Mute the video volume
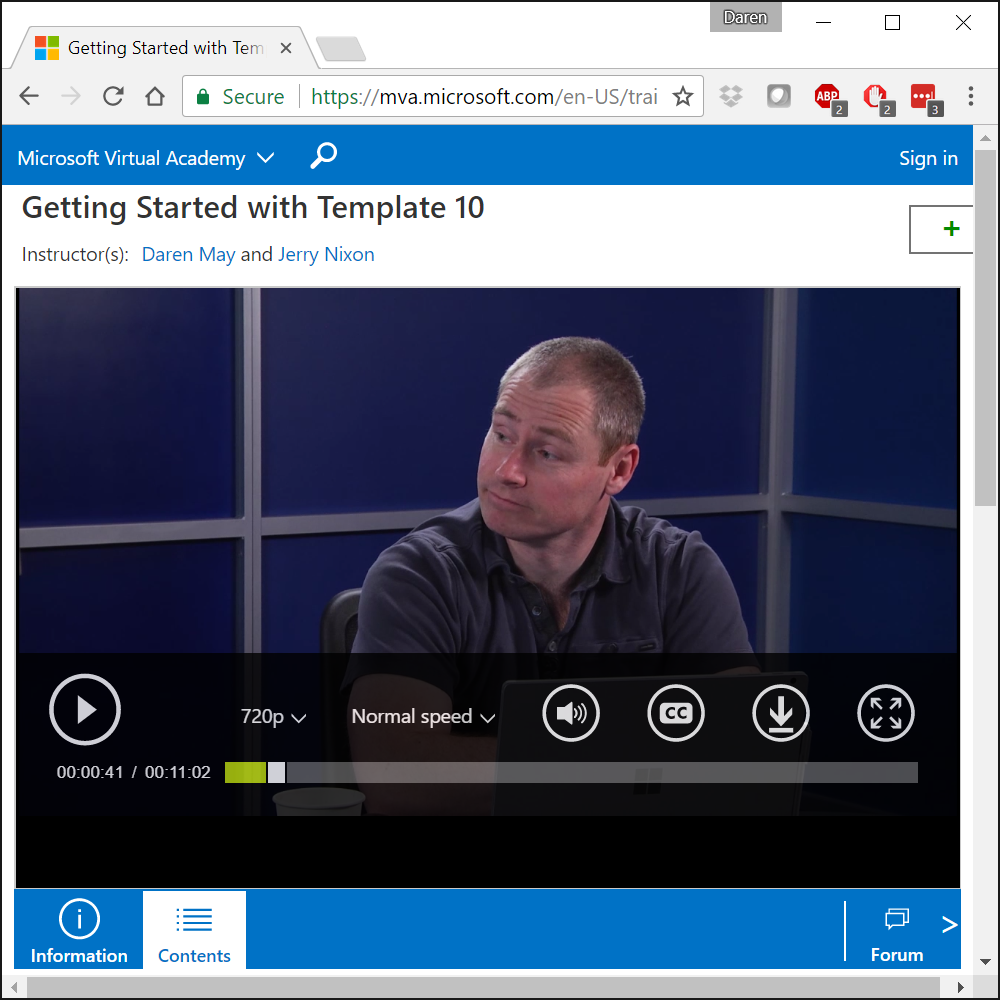Image resolution: width=1000 pixels, height=1000 pixels. tap(571, 713)
